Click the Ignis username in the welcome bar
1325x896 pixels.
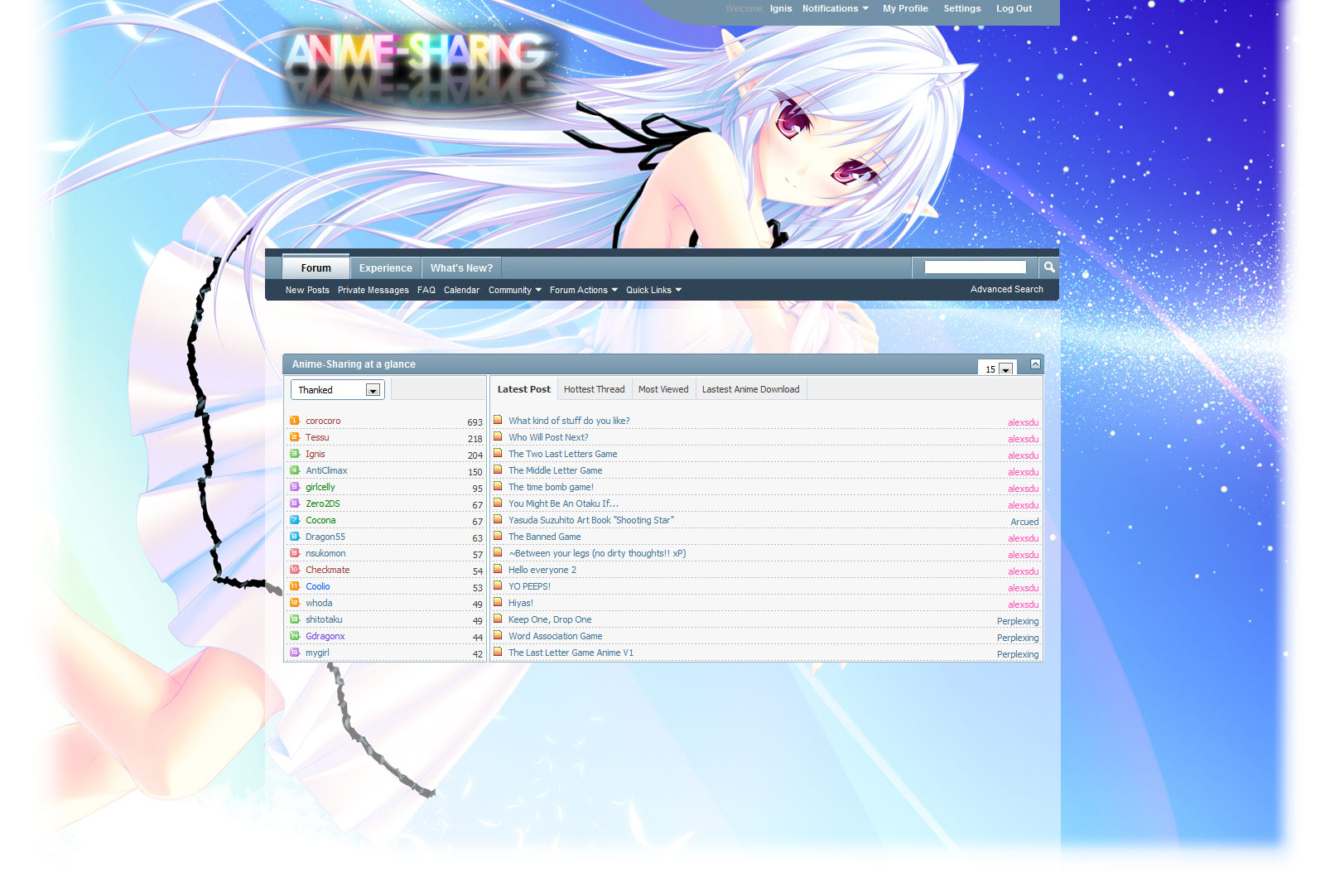point(781,8)
